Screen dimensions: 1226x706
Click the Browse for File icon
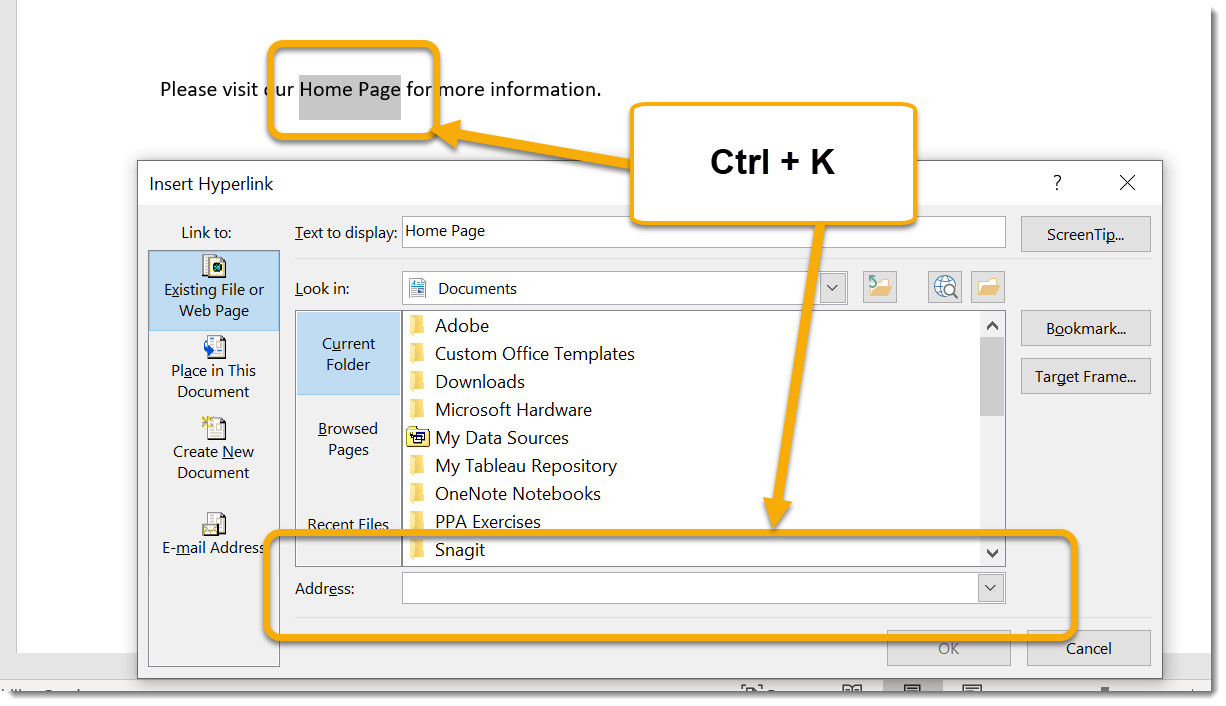pos(988,288)
